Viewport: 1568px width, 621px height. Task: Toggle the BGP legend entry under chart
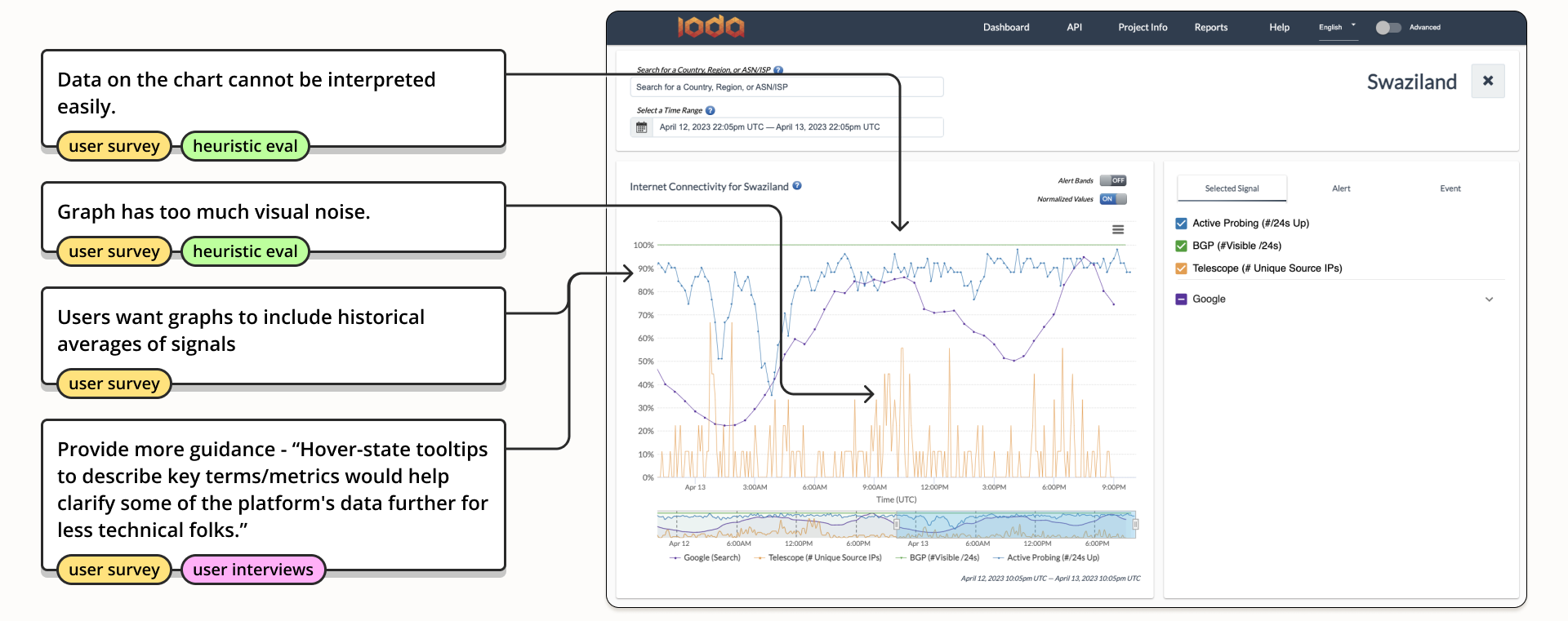click(938, 558)
